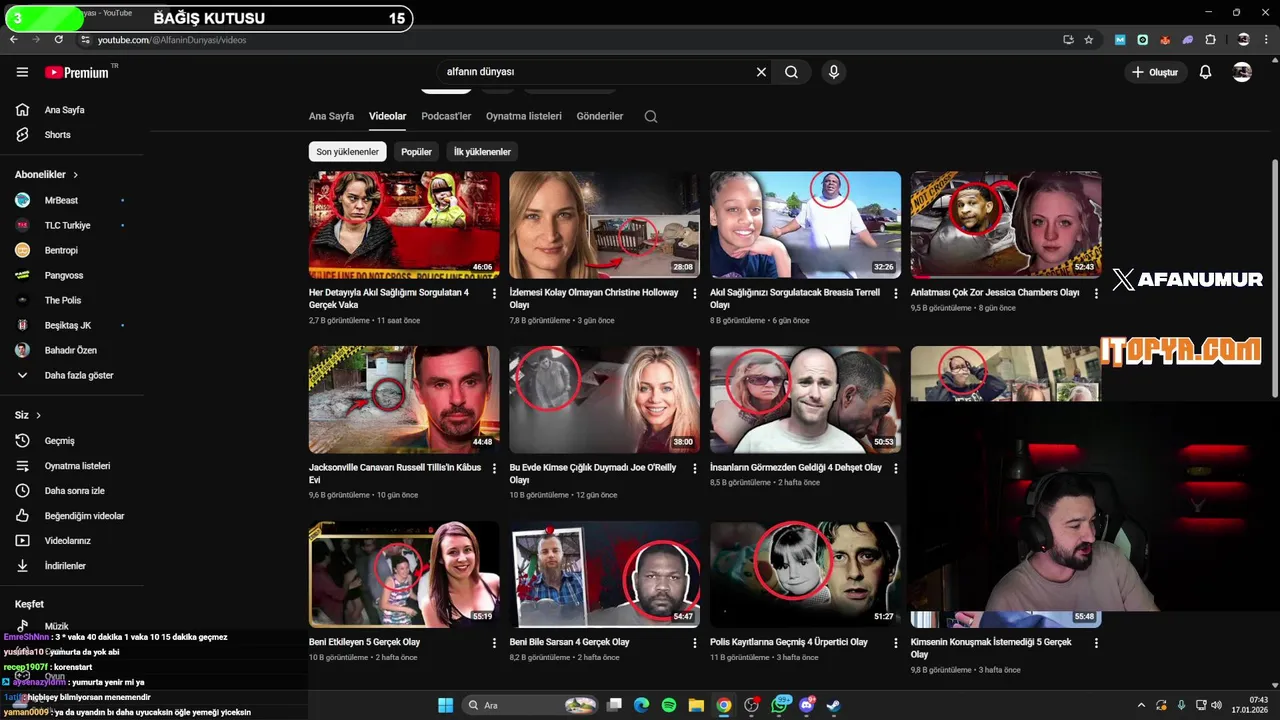Open Christine Holloway video thumbnail
The image size is (1280, 720).
604,225
